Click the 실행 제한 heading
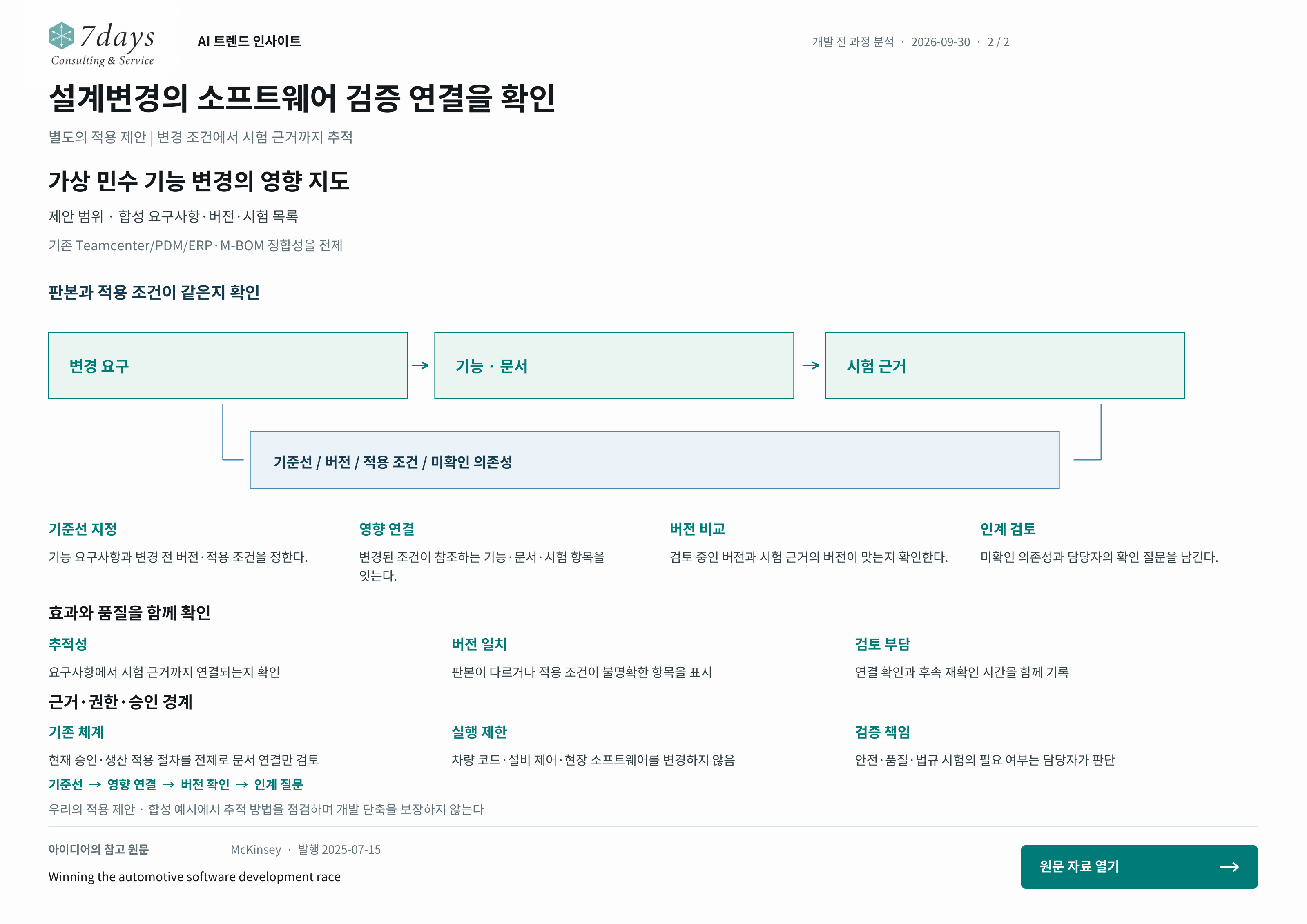The height and width of the screenshot is (924, 1307). tap(479, 732)
